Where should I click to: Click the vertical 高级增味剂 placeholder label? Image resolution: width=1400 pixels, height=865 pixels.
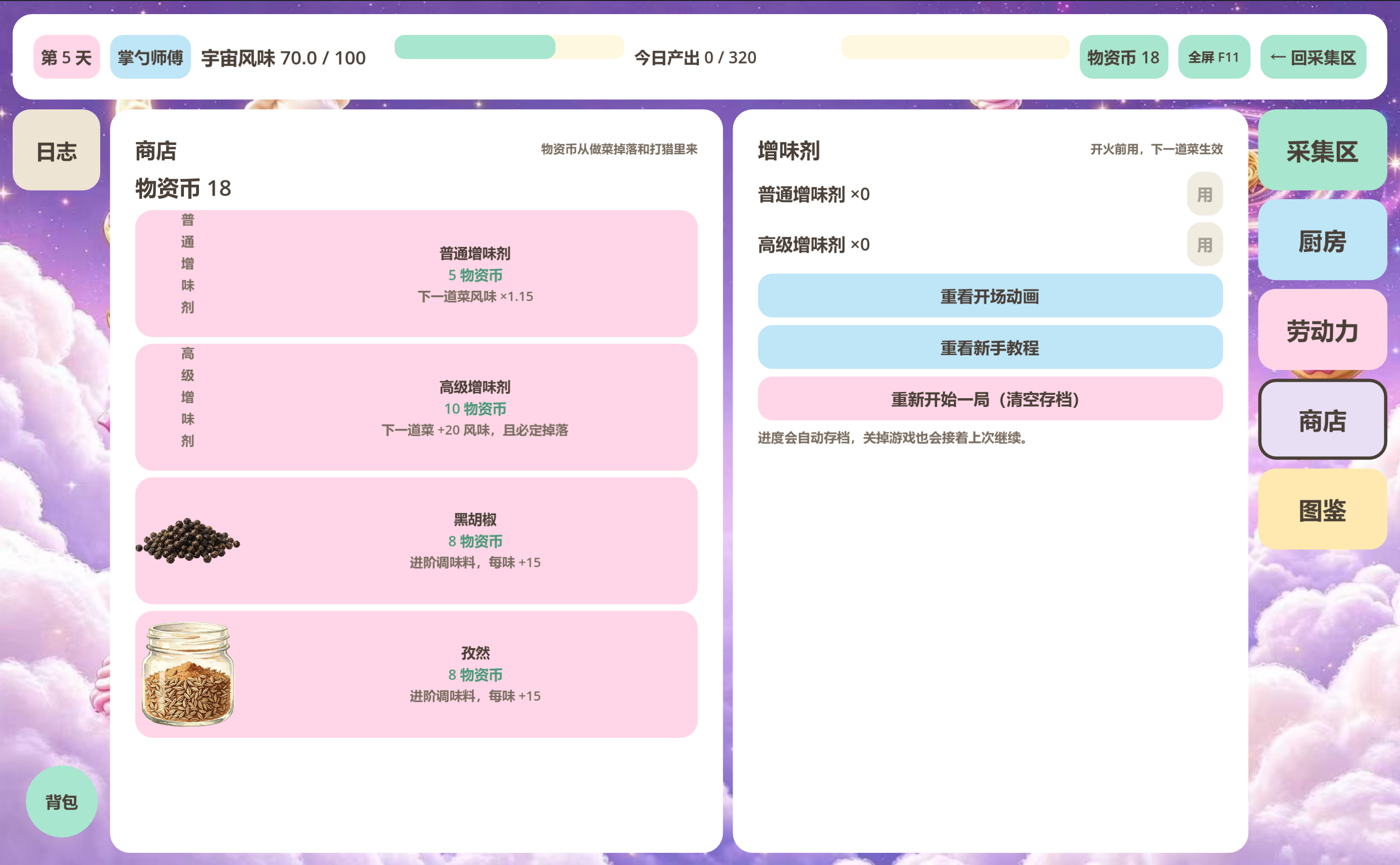click(x=188, y=397)
